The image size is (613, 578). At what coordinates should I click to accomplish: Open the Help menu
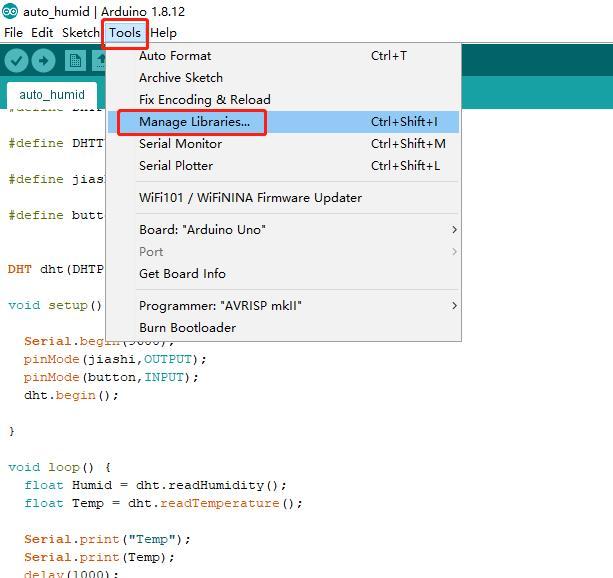click(x=163, y=33)
